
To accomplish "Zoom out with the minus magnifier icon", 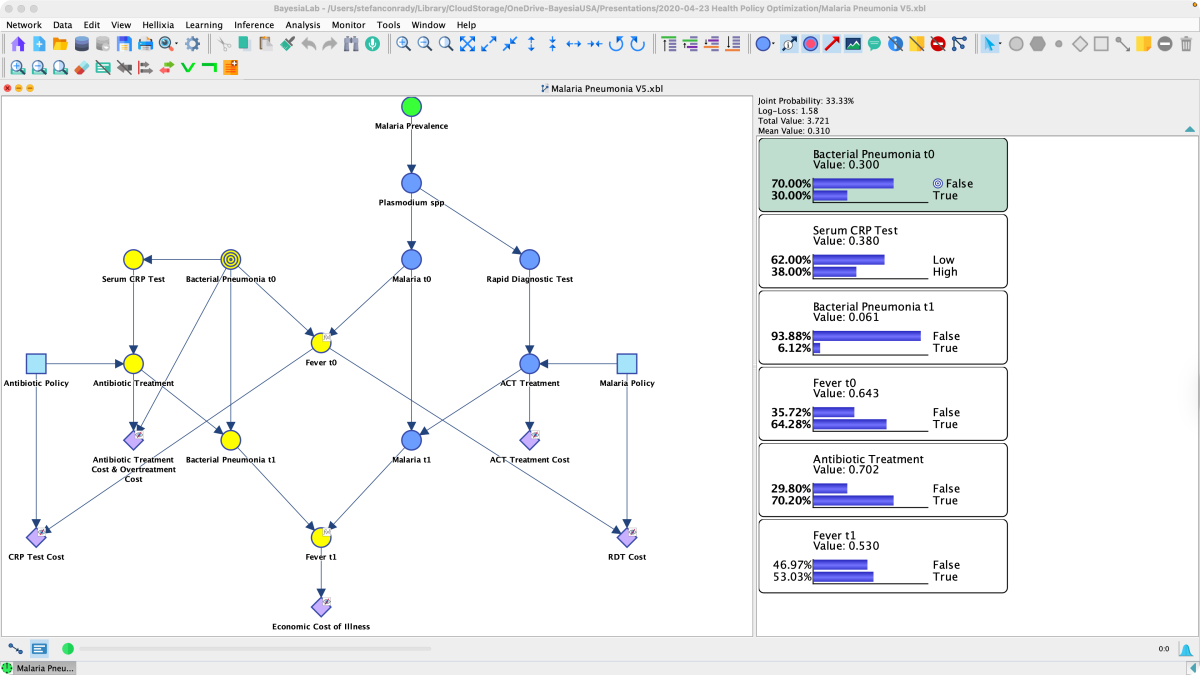I will click(425, 44).
